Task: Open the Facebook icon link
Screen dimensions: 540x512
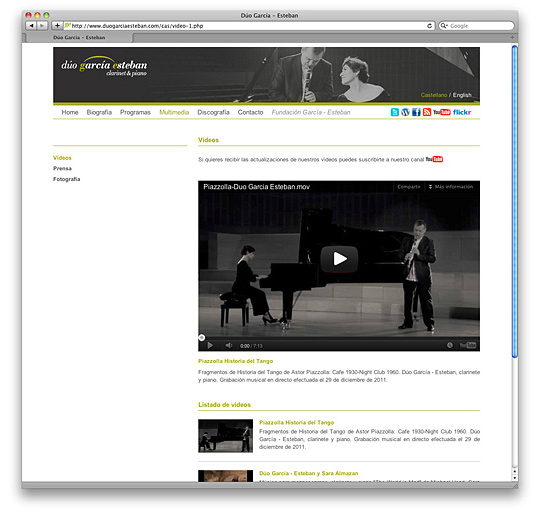Action: (416, 112)
